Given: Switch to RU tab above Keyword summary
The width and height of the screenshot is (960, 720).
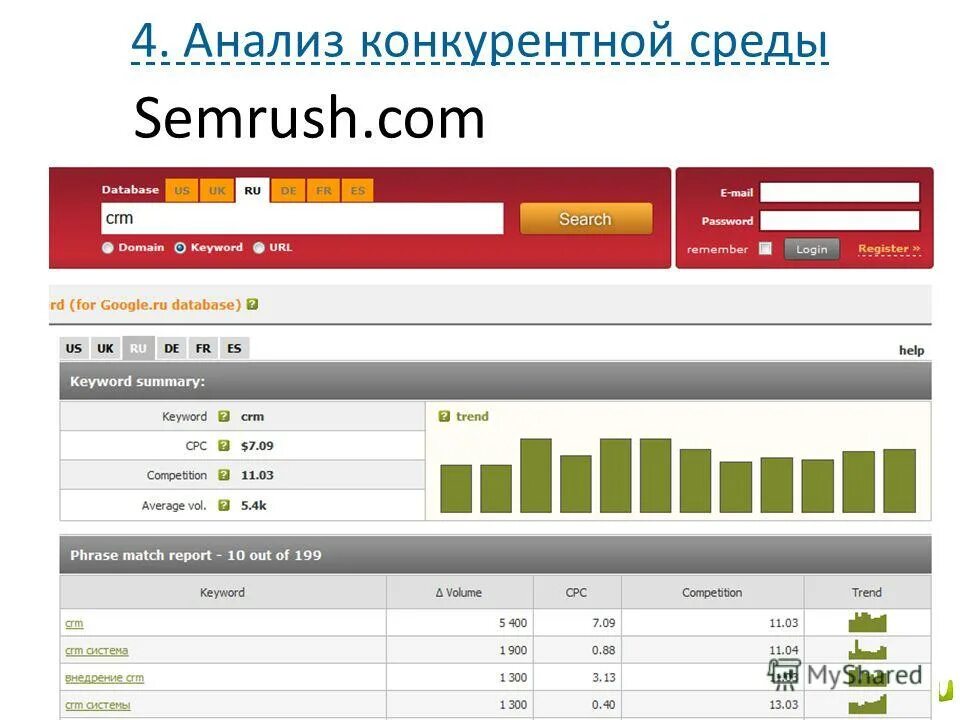Looking at the screenshot, I should (x=138, y=348).
